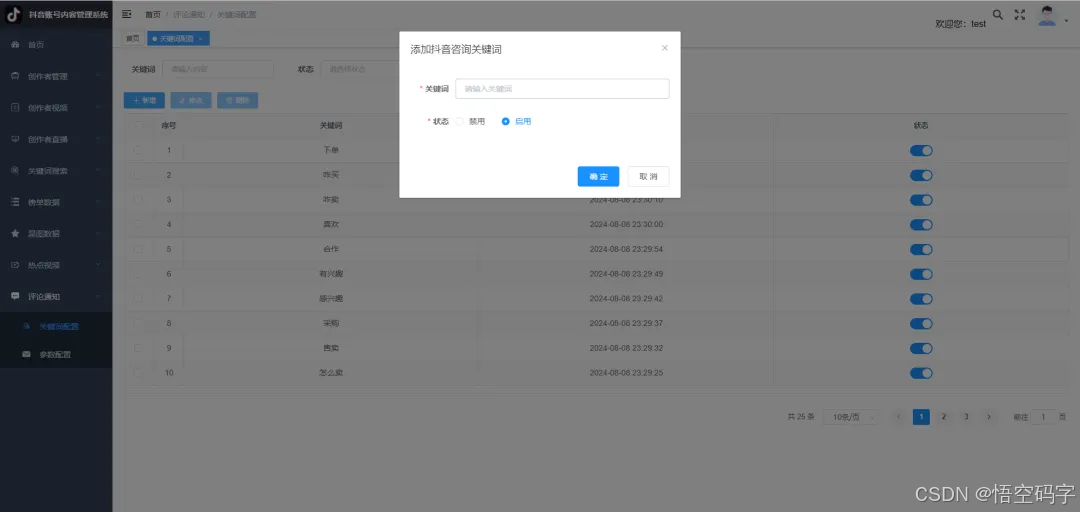Toggle the status switch for 怎么卖 row

pos(921,373)
